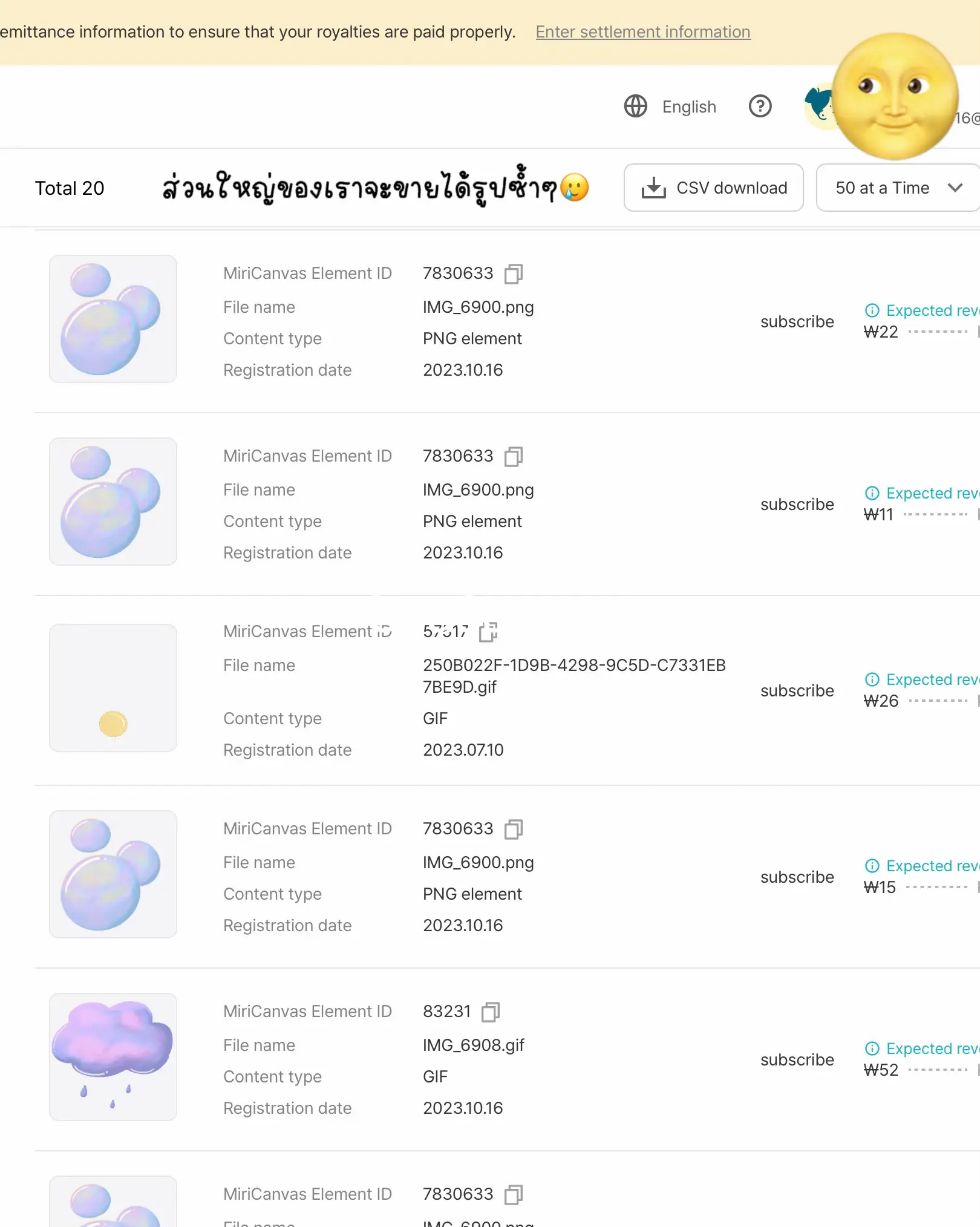Open the profile avatar menu

823,106
